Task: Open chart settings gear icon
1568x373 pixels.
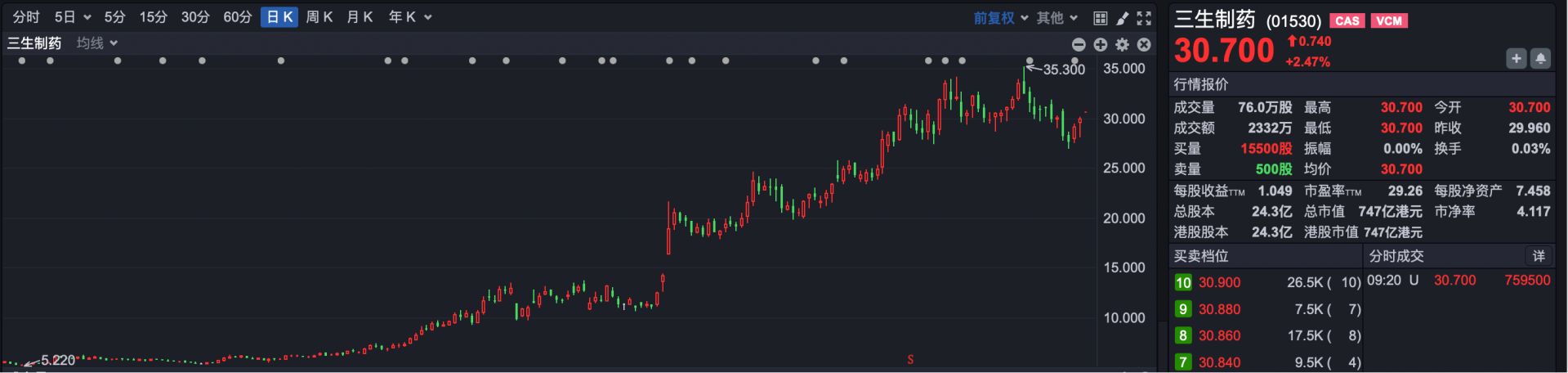Action: tap(1123, 45)
